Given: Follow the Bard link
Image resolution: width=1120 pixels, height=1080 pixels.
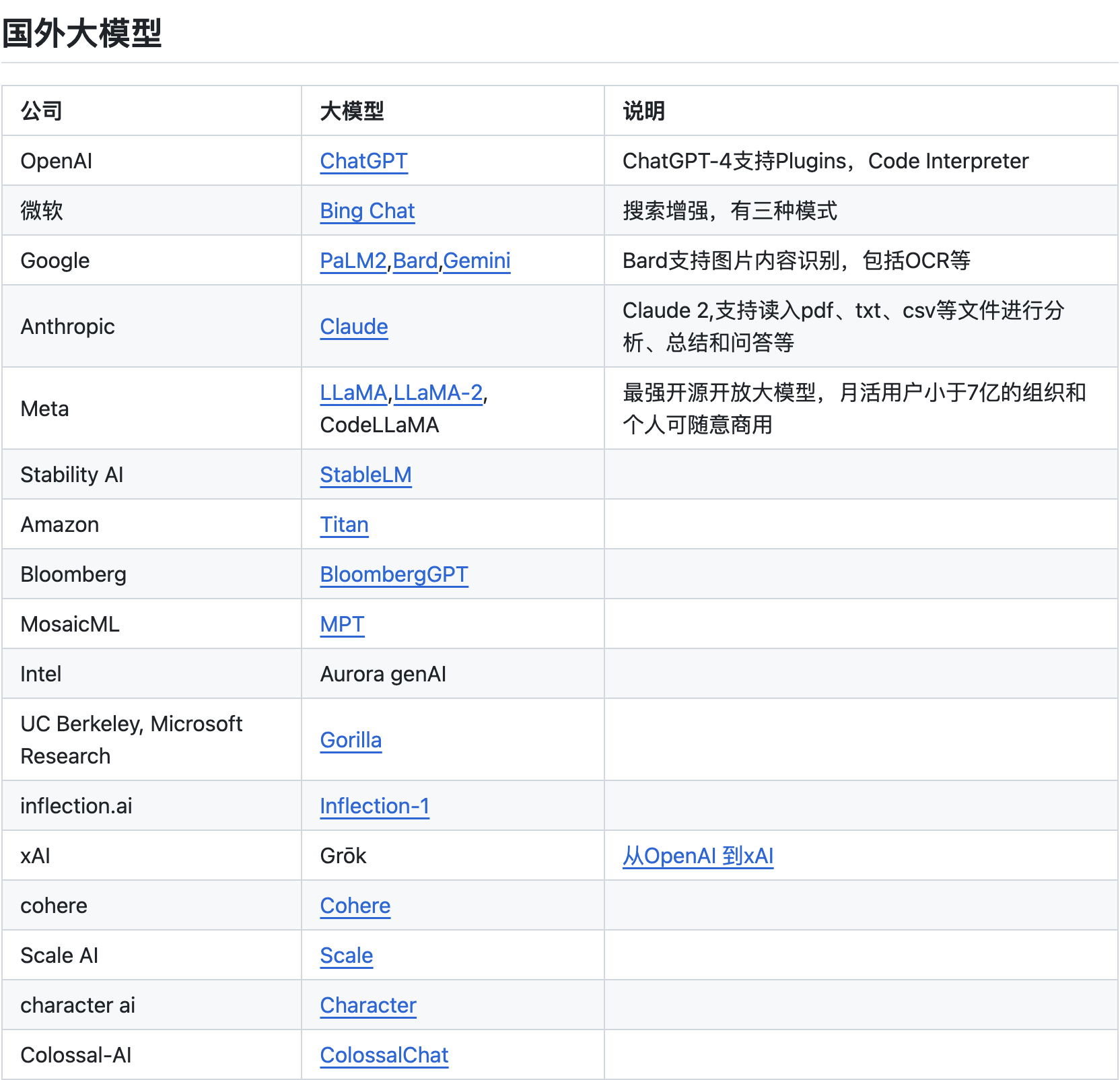Looking at the screenshot, I should tap(415, 261).
